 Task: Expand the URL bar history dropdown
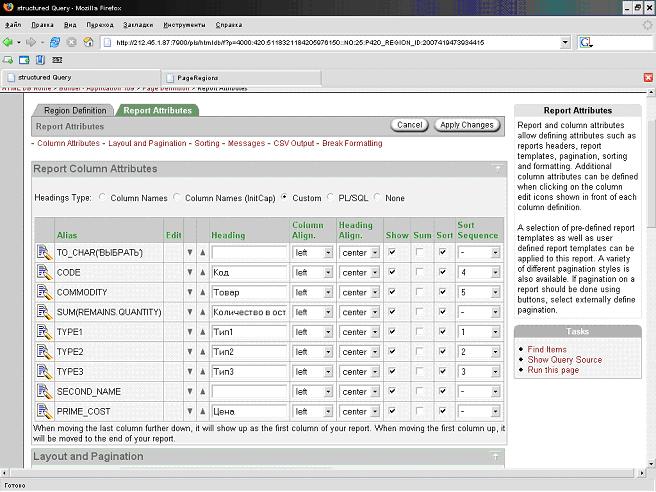click(x=565, y=42)
